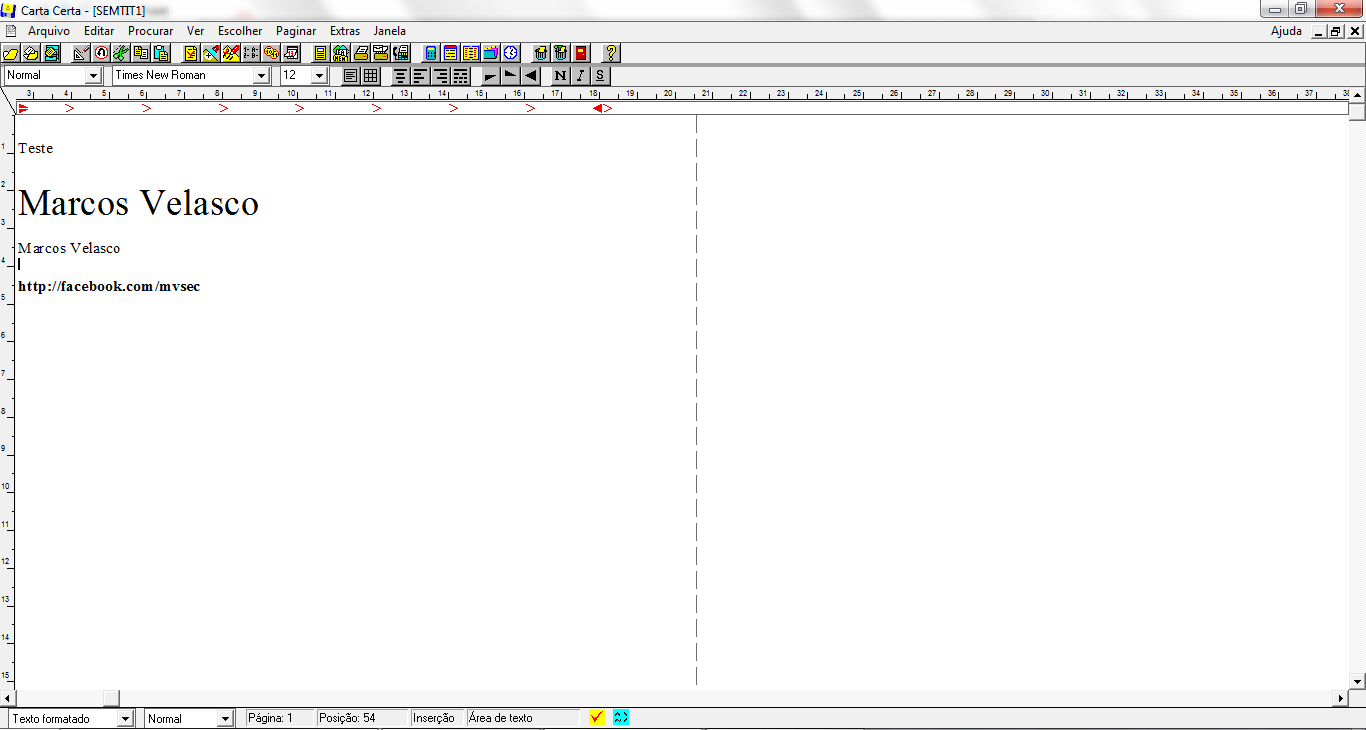Click the center align text button
Image resolution: width=1366 pixels, height=730 pixels.
400,76
